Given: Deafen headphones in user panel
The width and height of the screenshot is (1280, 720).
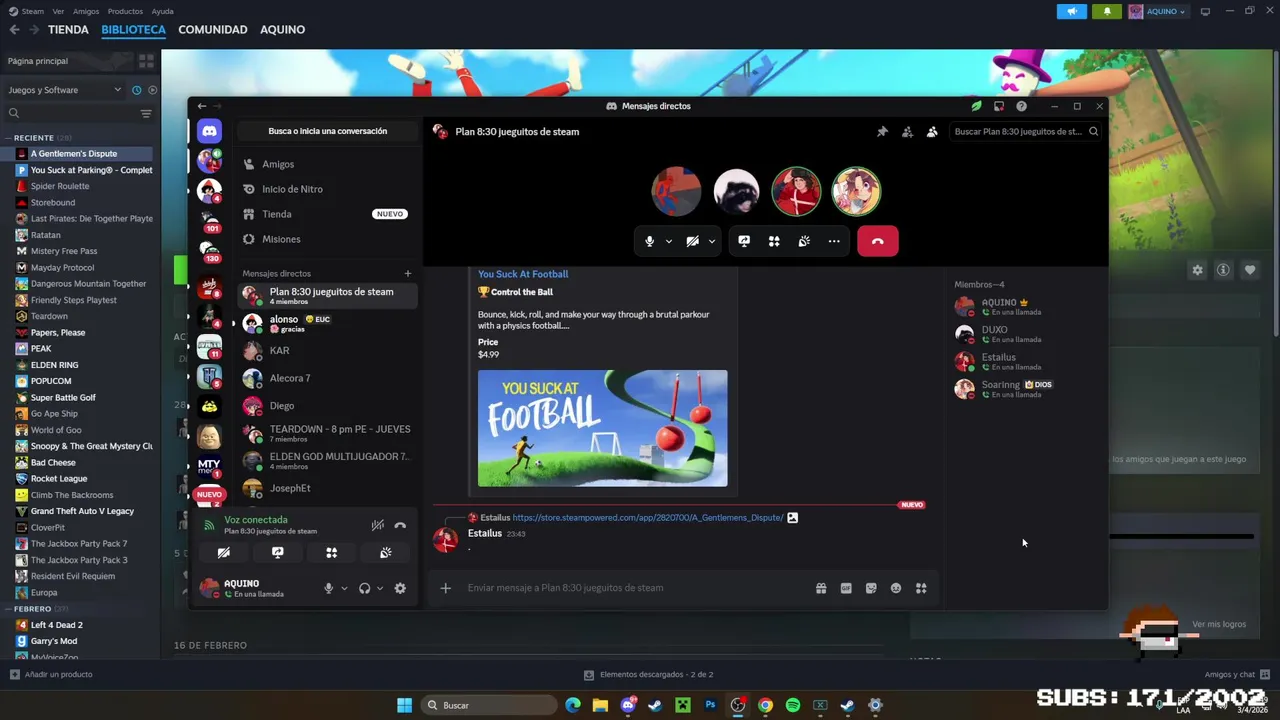Looking at the screenshot, I should pyautogui.click(x=364, y=588).
